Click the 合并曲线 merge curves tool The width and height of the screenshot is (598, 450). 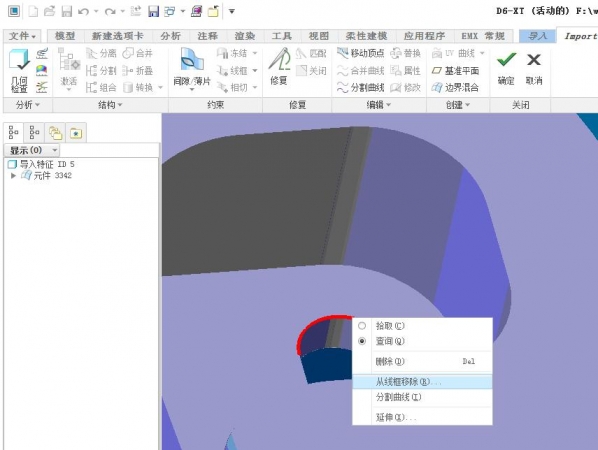[361, 71]
